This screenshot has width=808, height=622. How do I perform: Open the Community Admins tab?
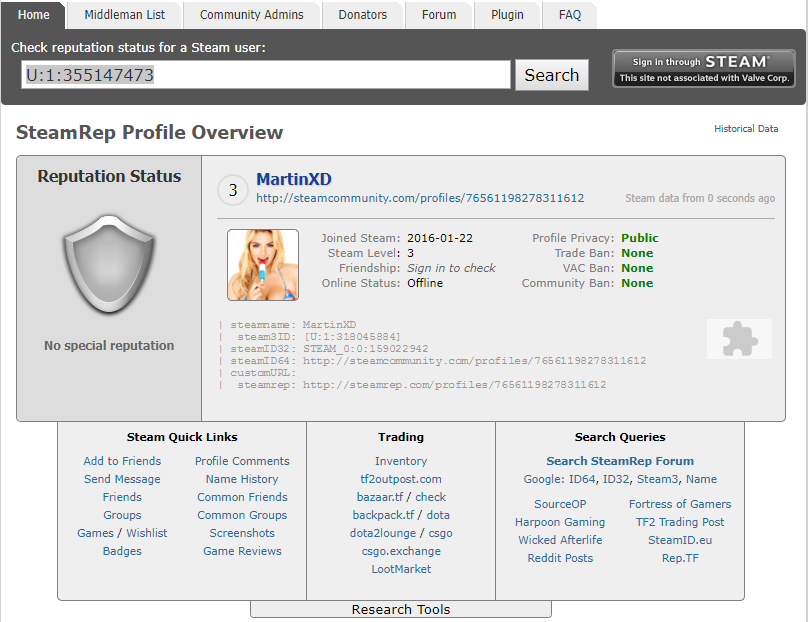click(x=251, y=14)
